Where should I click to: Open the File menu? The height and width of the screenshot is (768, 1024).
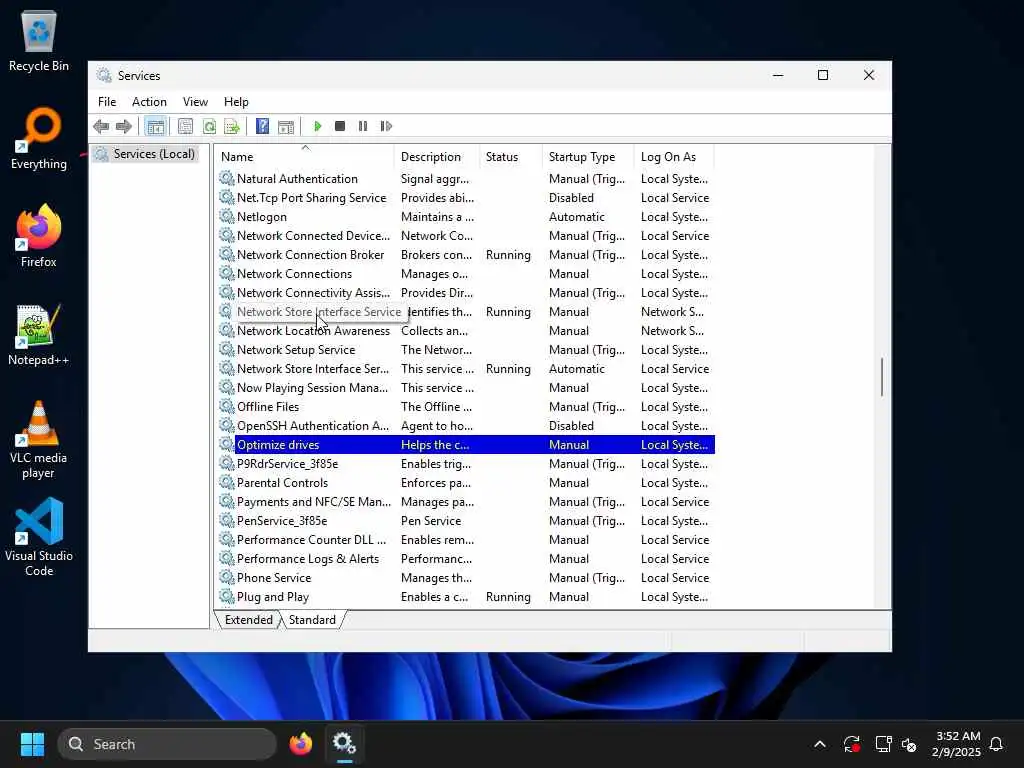click(x=107, y=101)
